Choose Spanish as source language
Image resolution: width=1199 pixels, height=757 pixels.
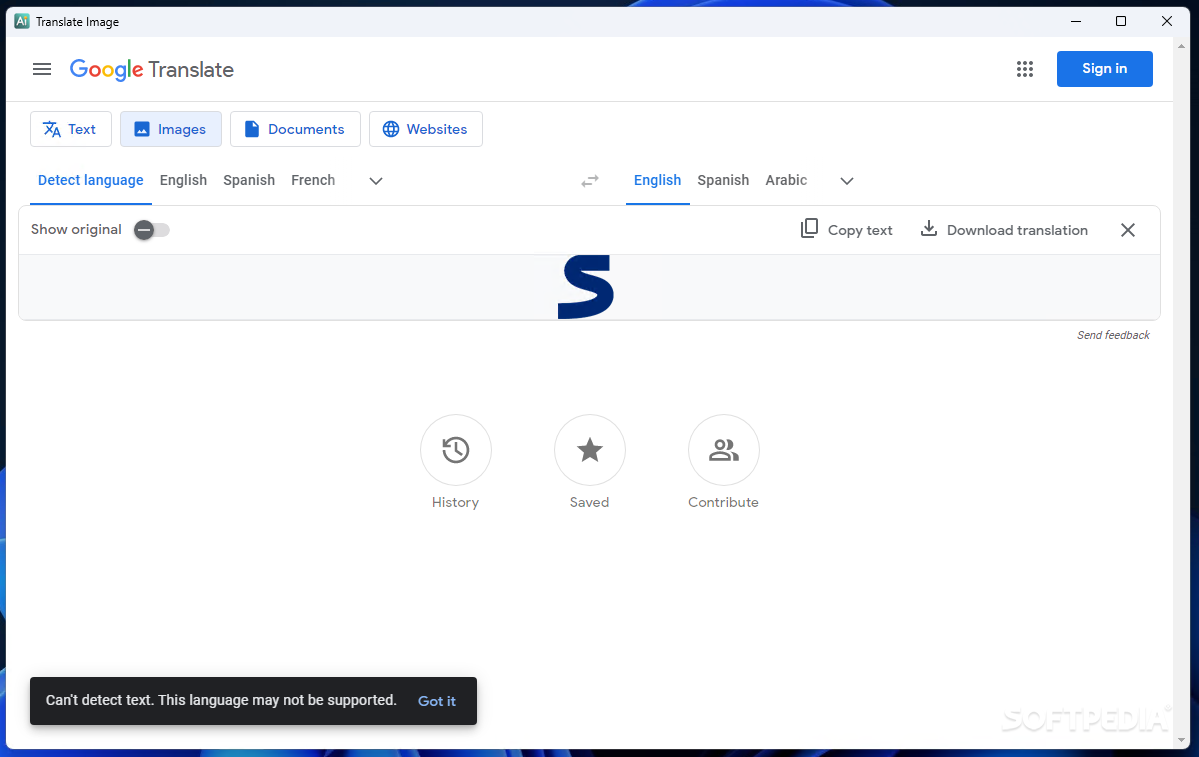pos(249,180)
